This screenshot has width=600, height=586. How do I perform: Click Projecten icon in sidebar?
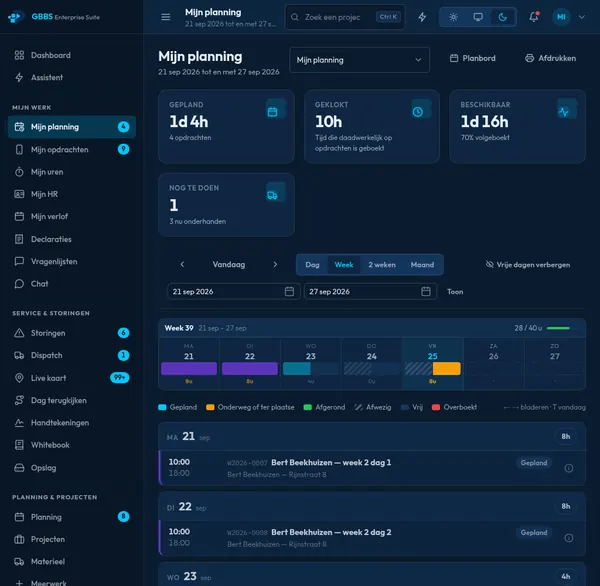click(x=19, y=539)
